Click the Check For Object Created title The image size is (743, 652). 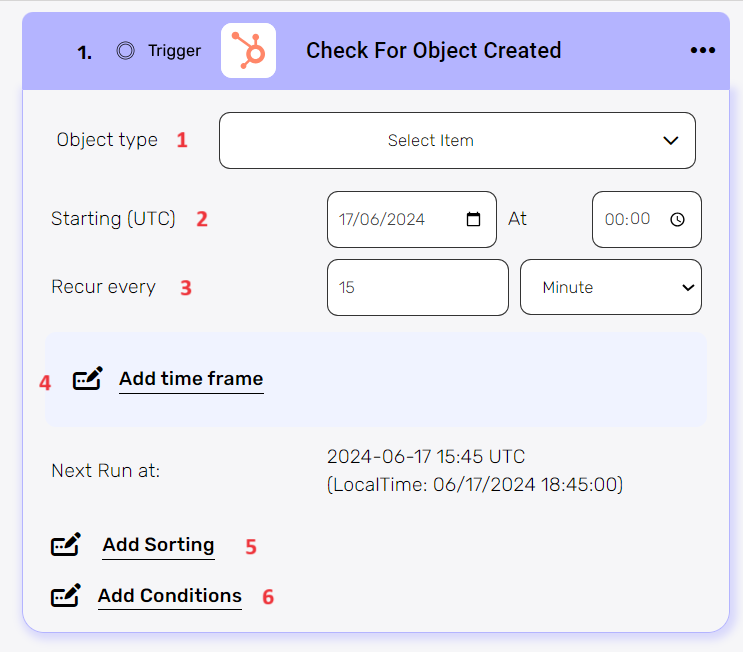(x=433, y=51)
